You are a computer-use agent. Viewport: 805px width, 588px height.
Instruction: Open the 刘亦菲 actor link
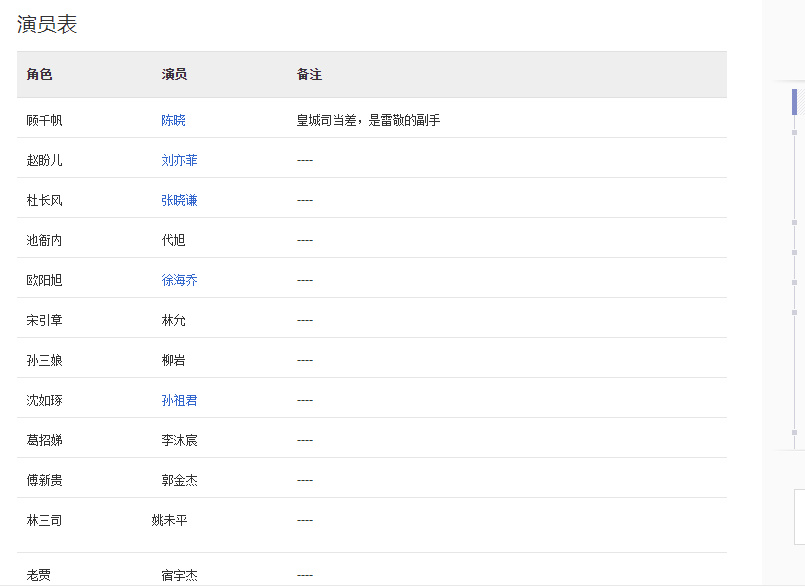pyautogui.click(x=179, y=160)
